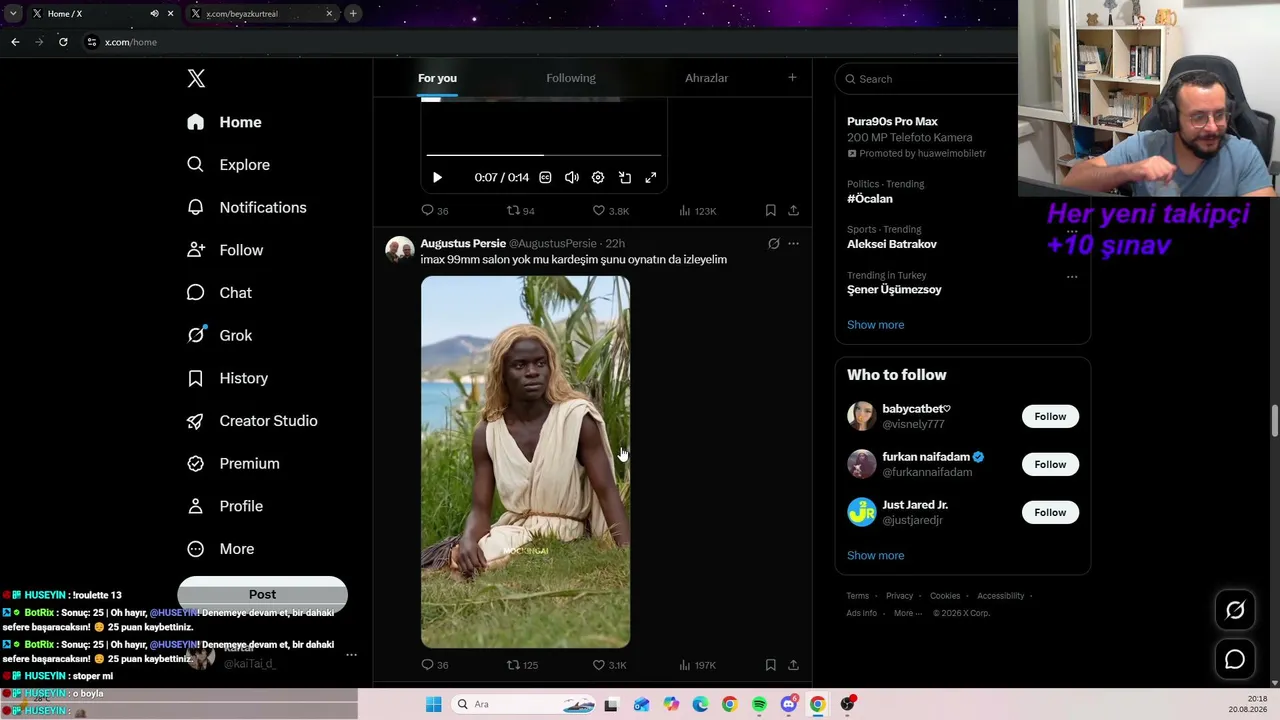Screen dimensions: 1280x720
Task: Open Creator Studio in the sidebar
Action: (x=252, y=421)
